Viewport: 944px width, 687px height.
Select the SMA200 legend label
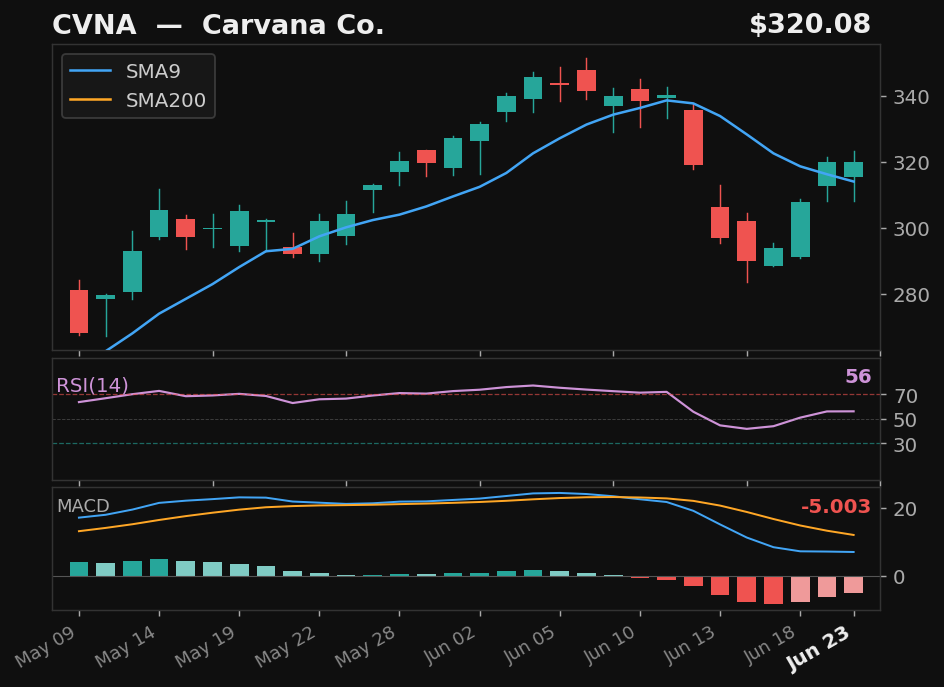tap(166, 100)
